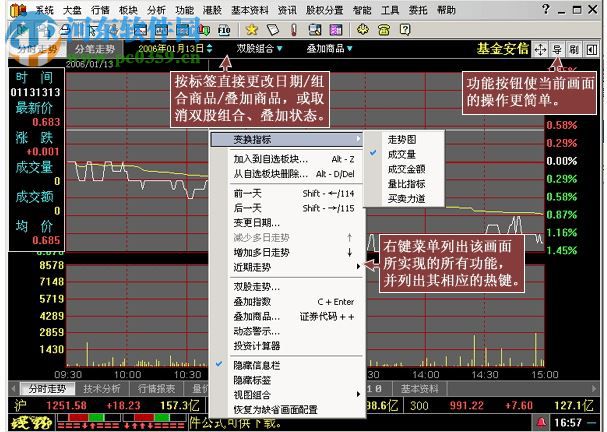Choose 变更日期... from the context menu

(286, 223)
